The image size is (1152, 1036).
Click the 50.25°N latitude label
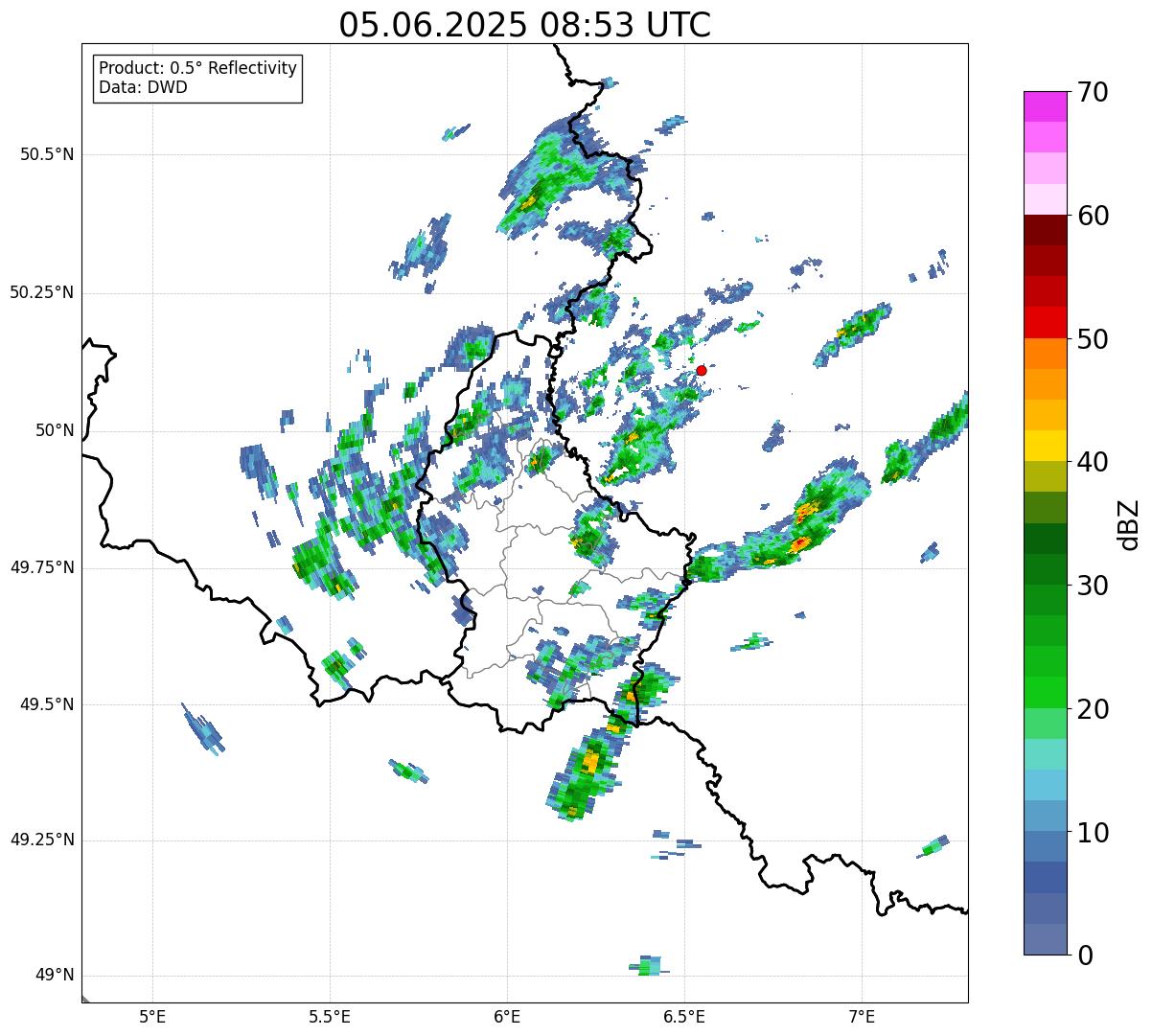[42, 292]
